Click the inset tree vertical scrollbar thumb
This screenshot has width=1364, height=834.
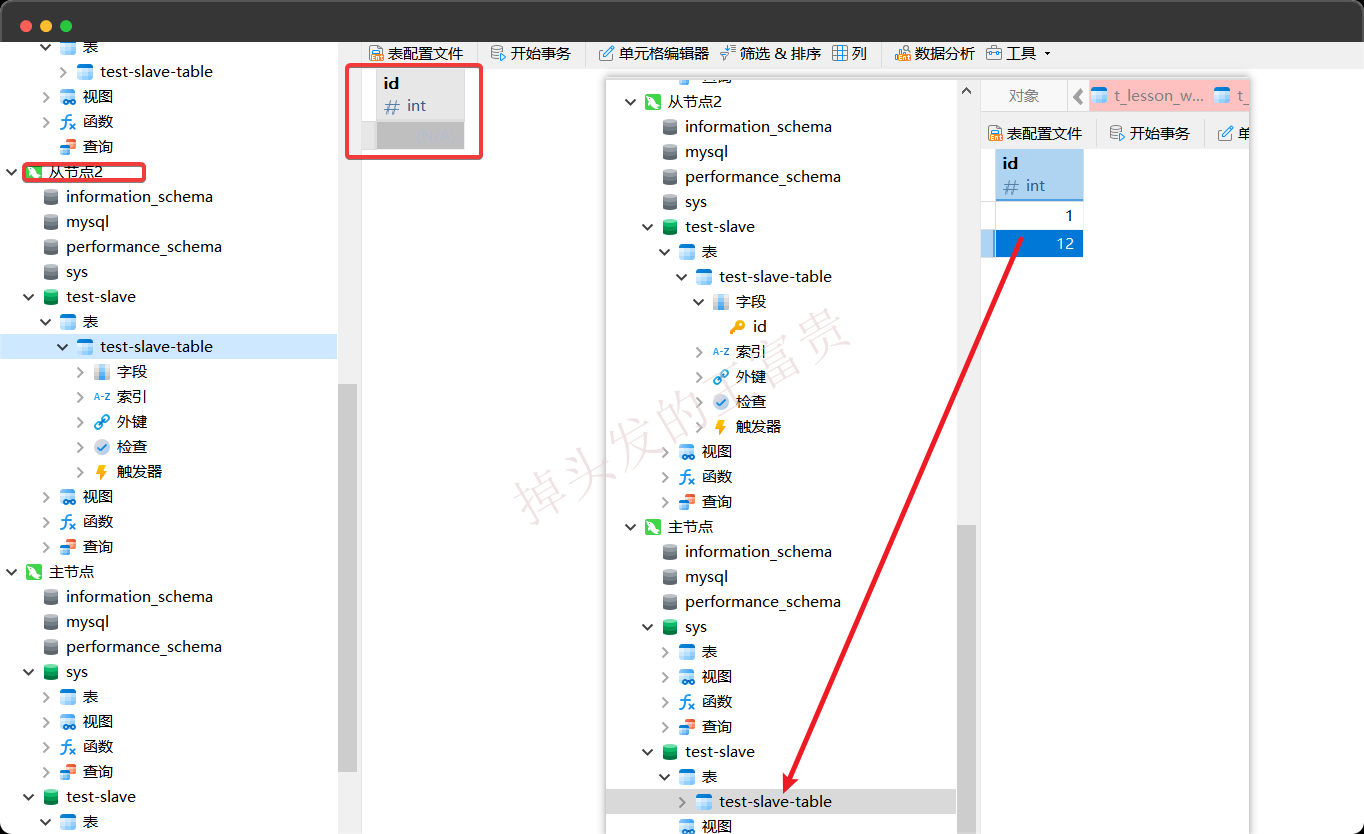point(966,679)
